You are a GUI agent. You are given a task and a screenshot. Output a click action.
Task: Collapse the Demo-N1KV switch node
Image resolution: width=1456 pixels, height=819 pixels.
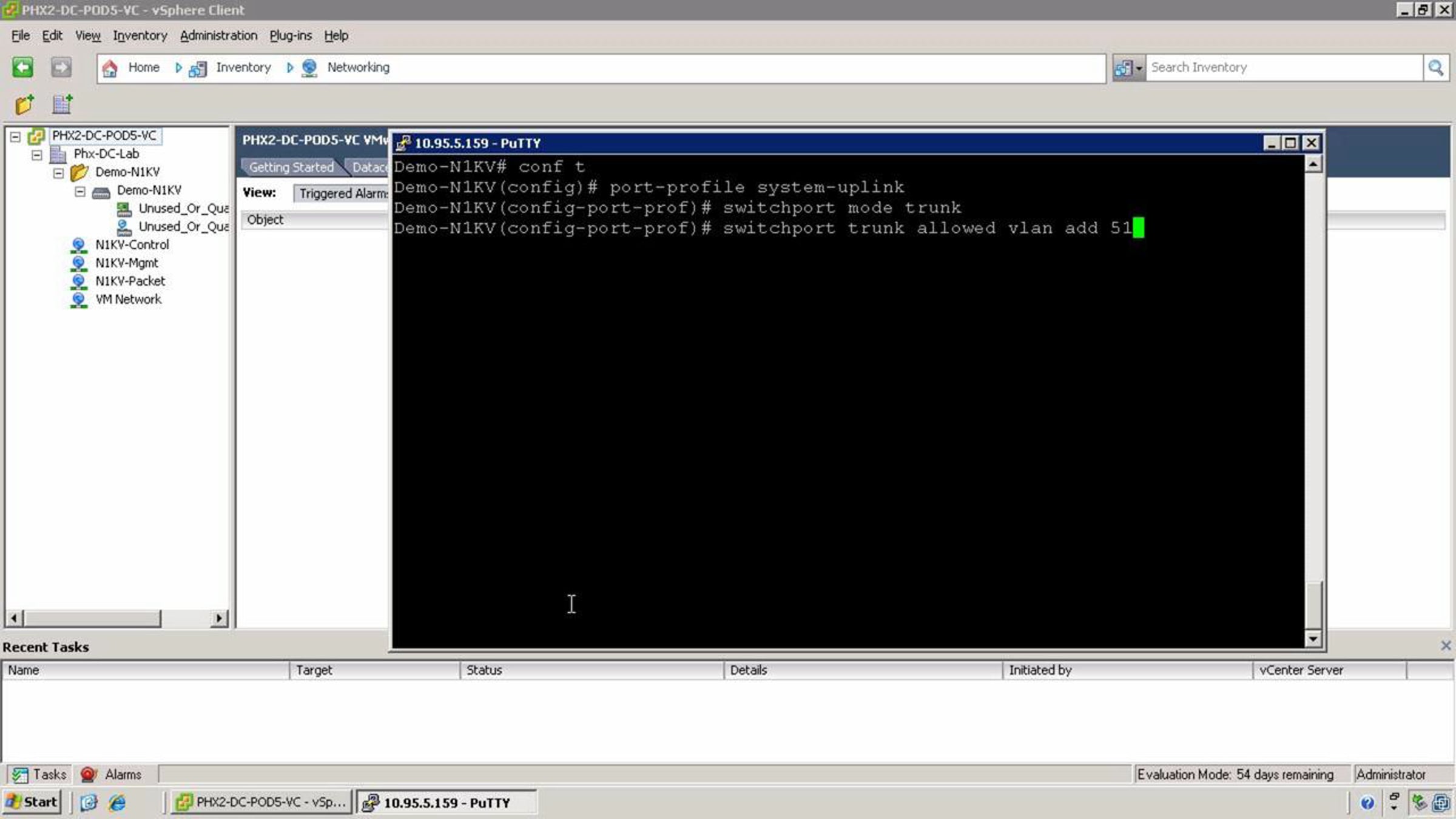[x=80, y=191]
